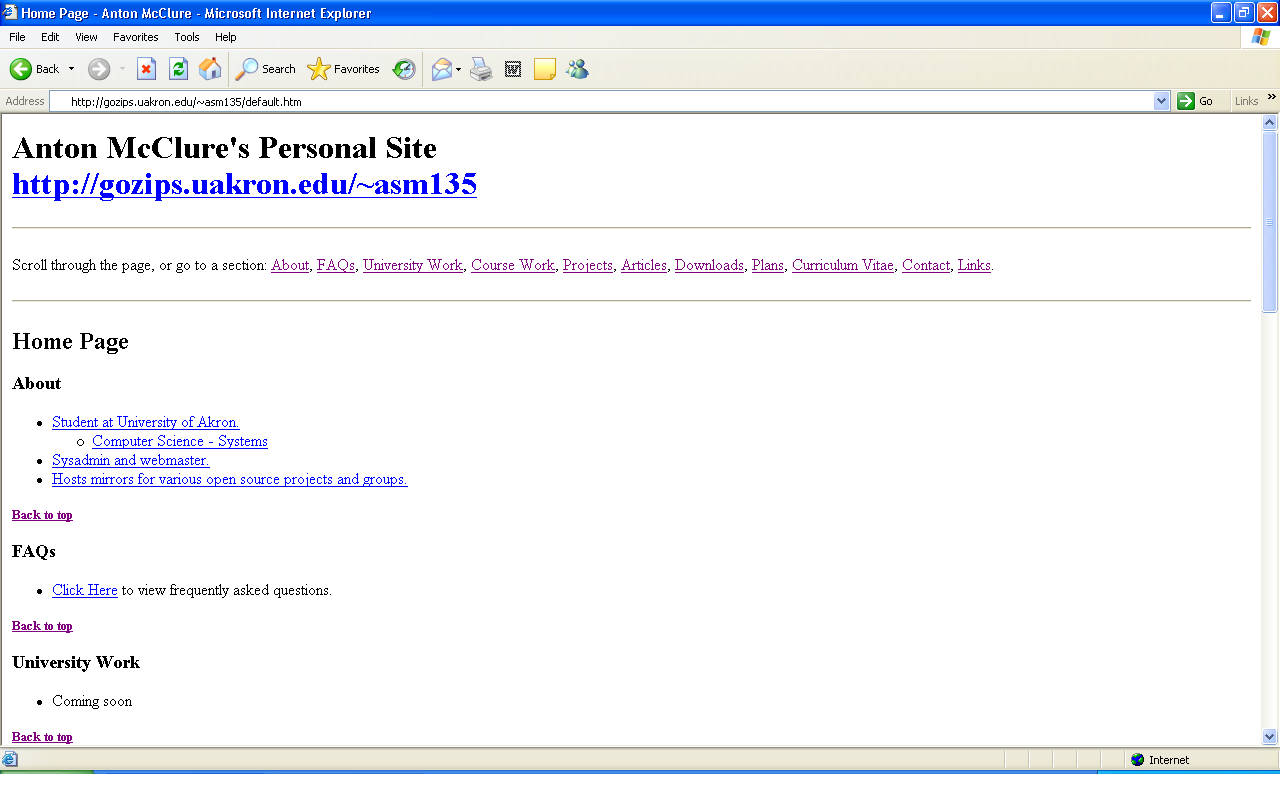
Task: Open the Search pane in toolbar
Action: point(265,69)
